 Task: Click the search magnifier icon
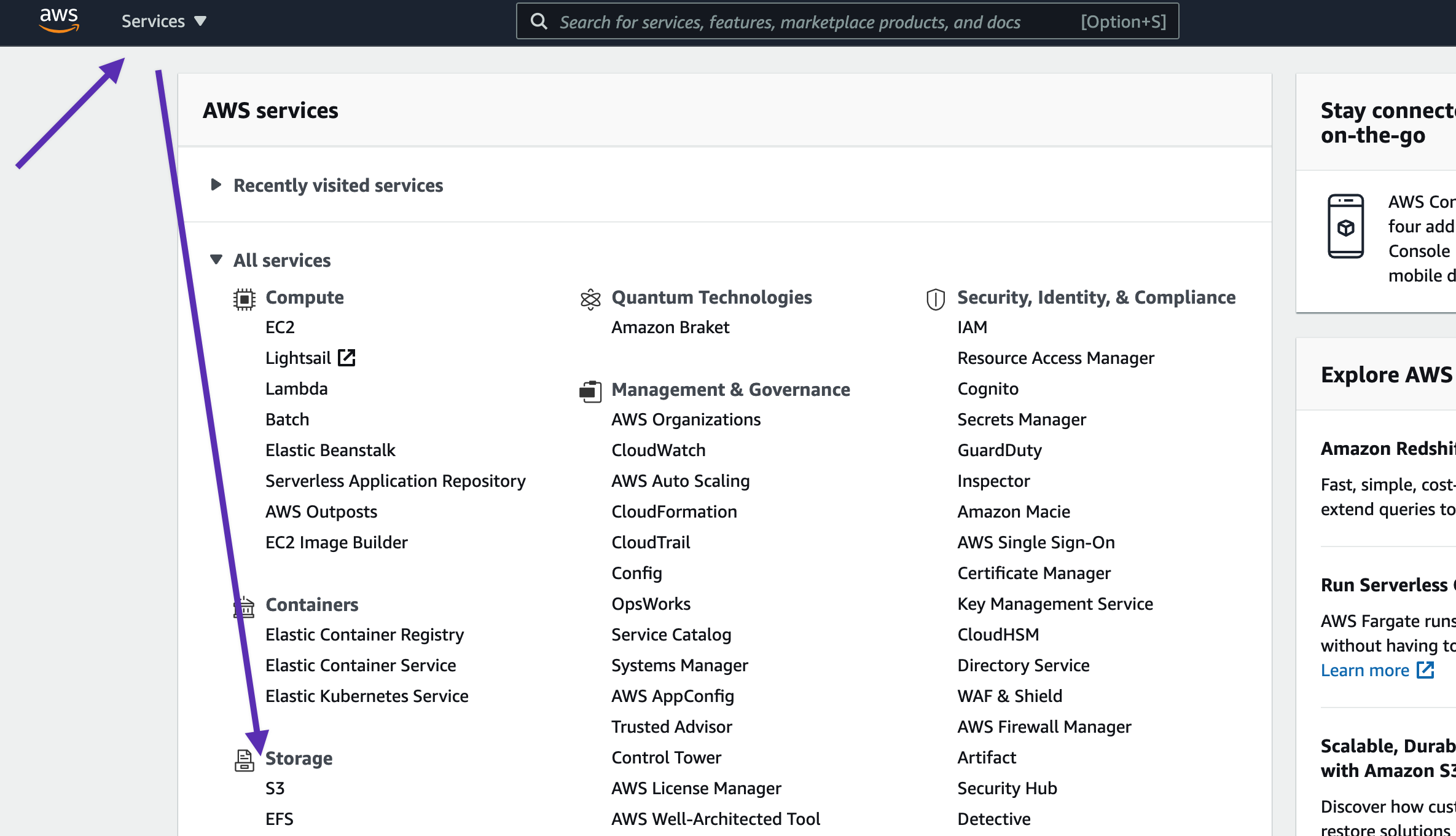coord(539,22)
